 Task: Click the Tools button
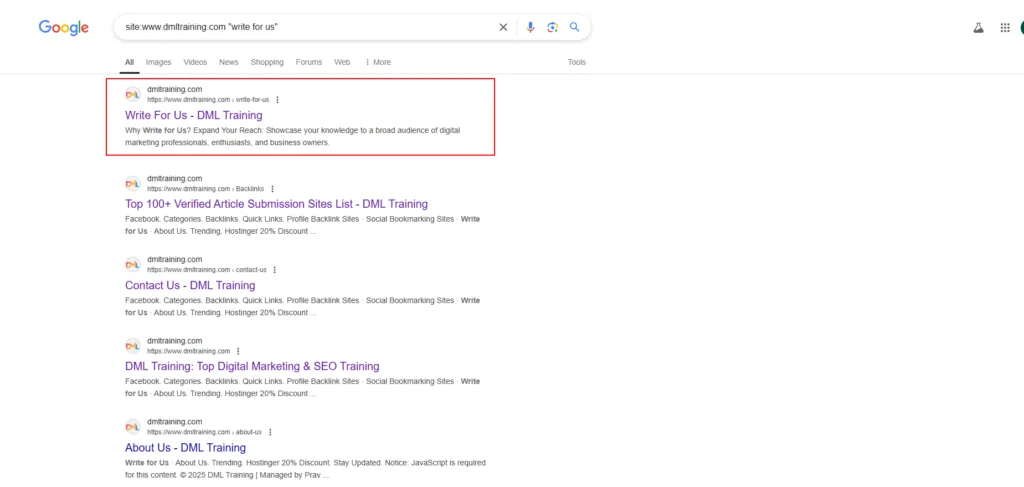577,62
